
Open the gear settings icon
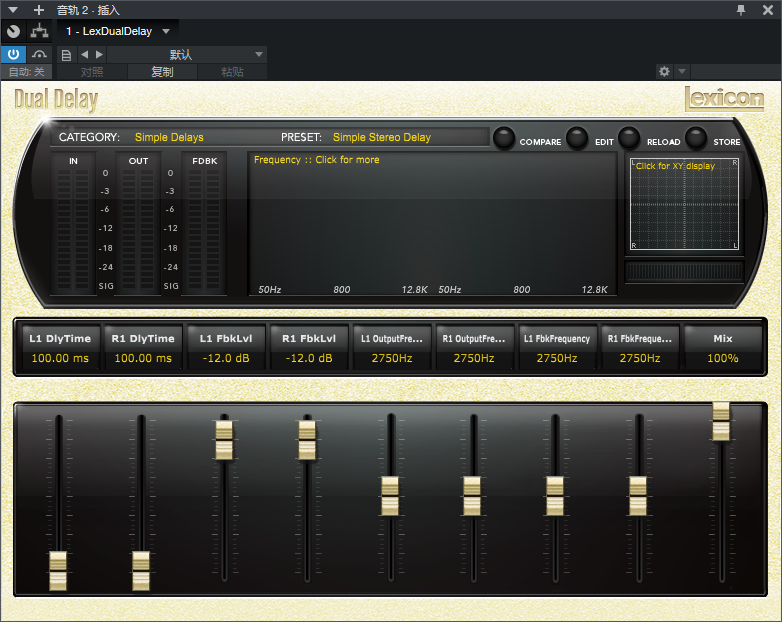pyautogui.click(x=664, y=71)
